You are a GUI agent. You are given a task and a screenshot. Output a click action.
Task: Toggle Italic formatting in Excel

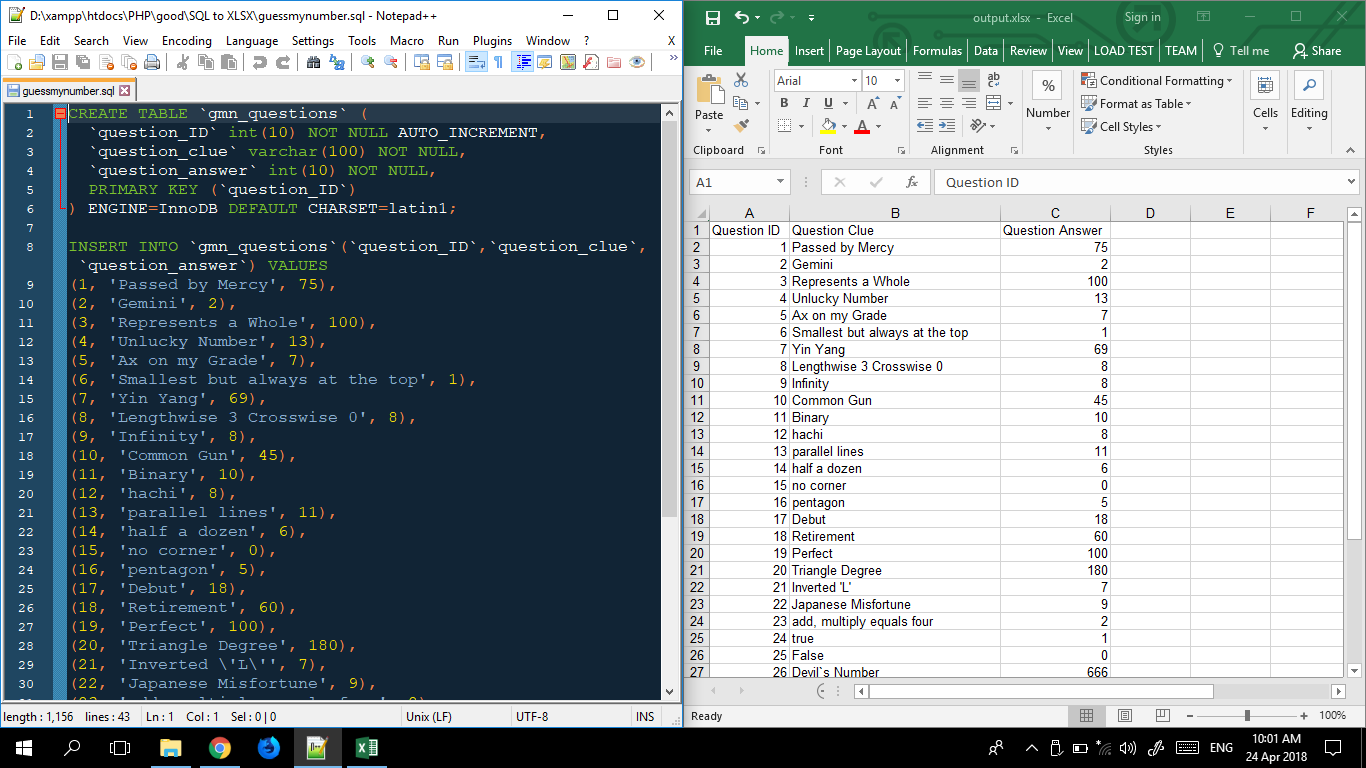point(806,103)
